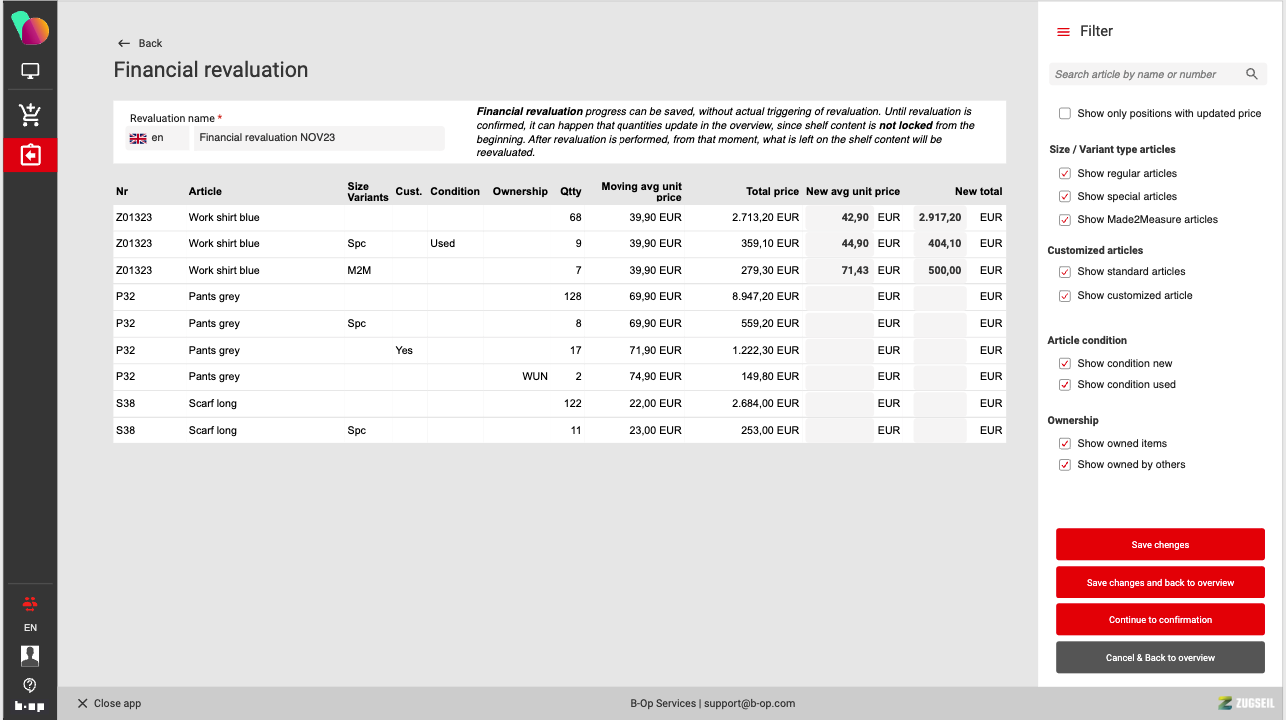
Task: Click Cancel & Back to overview button
Action: (1160, 658)
